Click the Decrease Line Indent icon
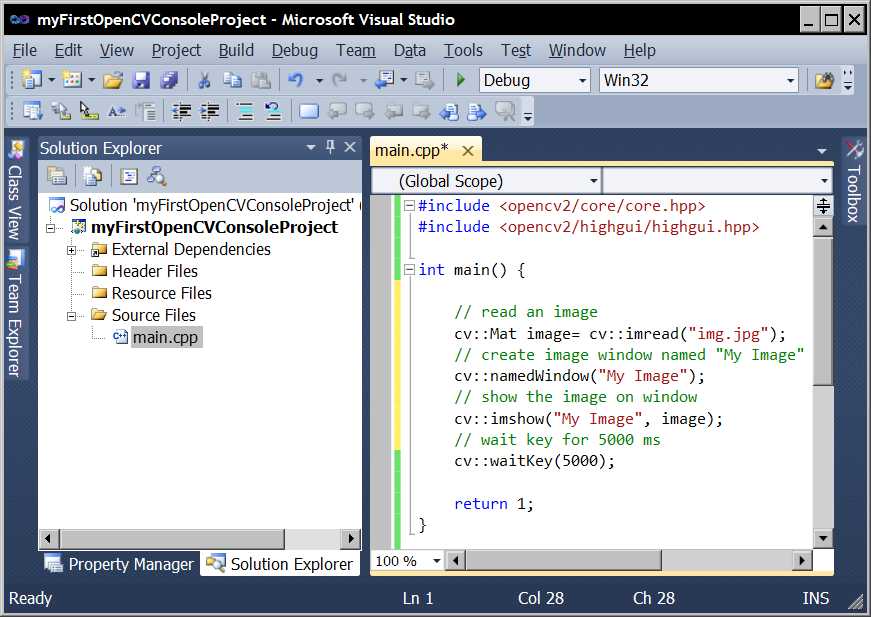The width and height of the screenshot is (871, 617). [x=182, y=112]
